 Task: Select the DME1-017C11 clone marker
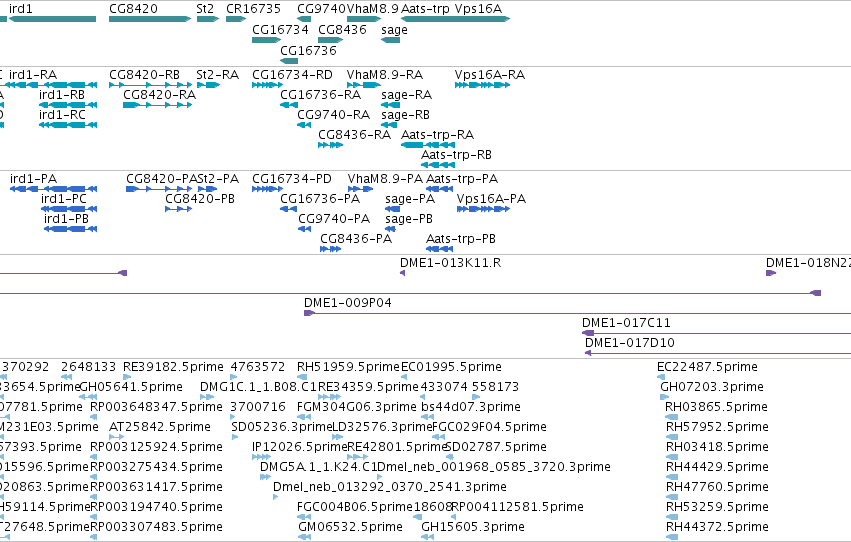[x=588, y=333]
